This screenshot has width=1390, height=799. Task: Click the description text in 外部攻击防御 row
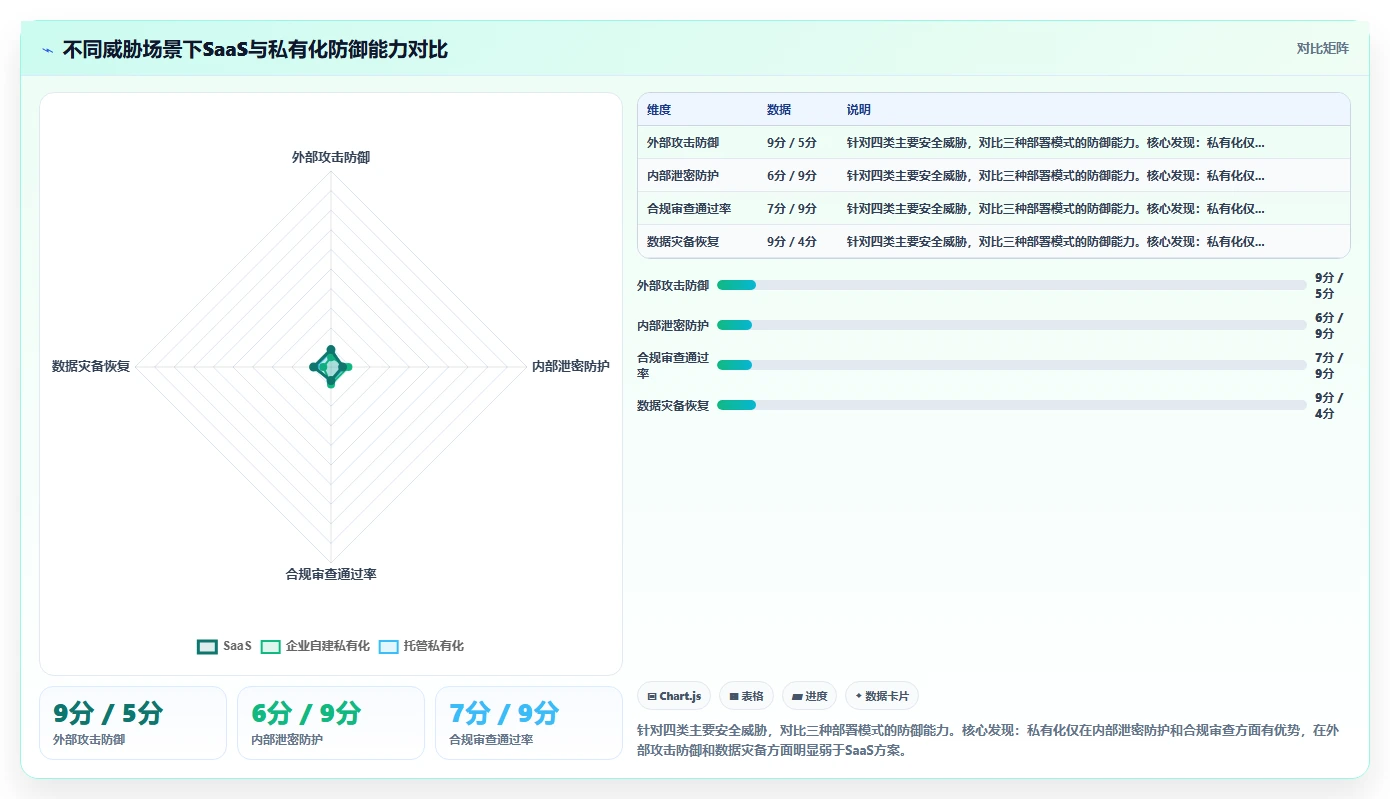1056,142
